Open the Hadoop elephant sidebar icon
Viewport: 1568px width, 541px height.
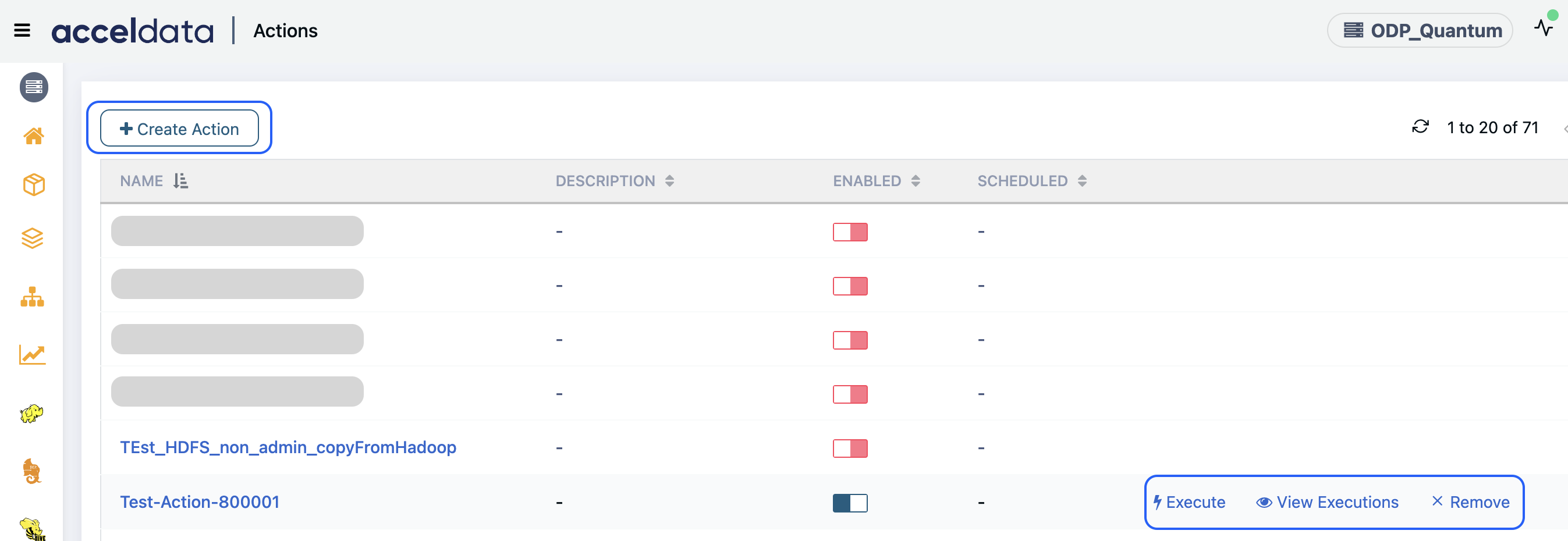(x=31, y=413)
